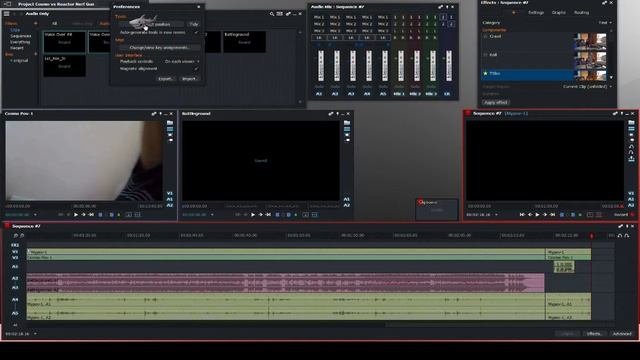Select the All tab in the bin panel
Screen dimensions: 640x360
coord(54,24)
